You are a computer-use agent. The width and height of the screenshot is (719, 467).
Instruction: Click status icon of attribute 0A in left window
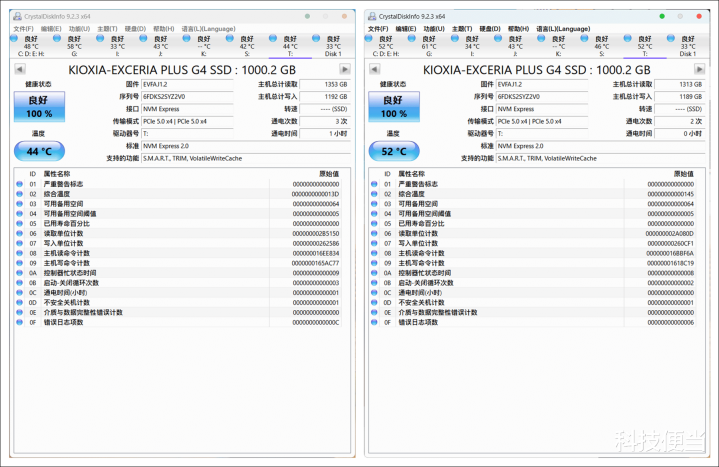[19, 273]
